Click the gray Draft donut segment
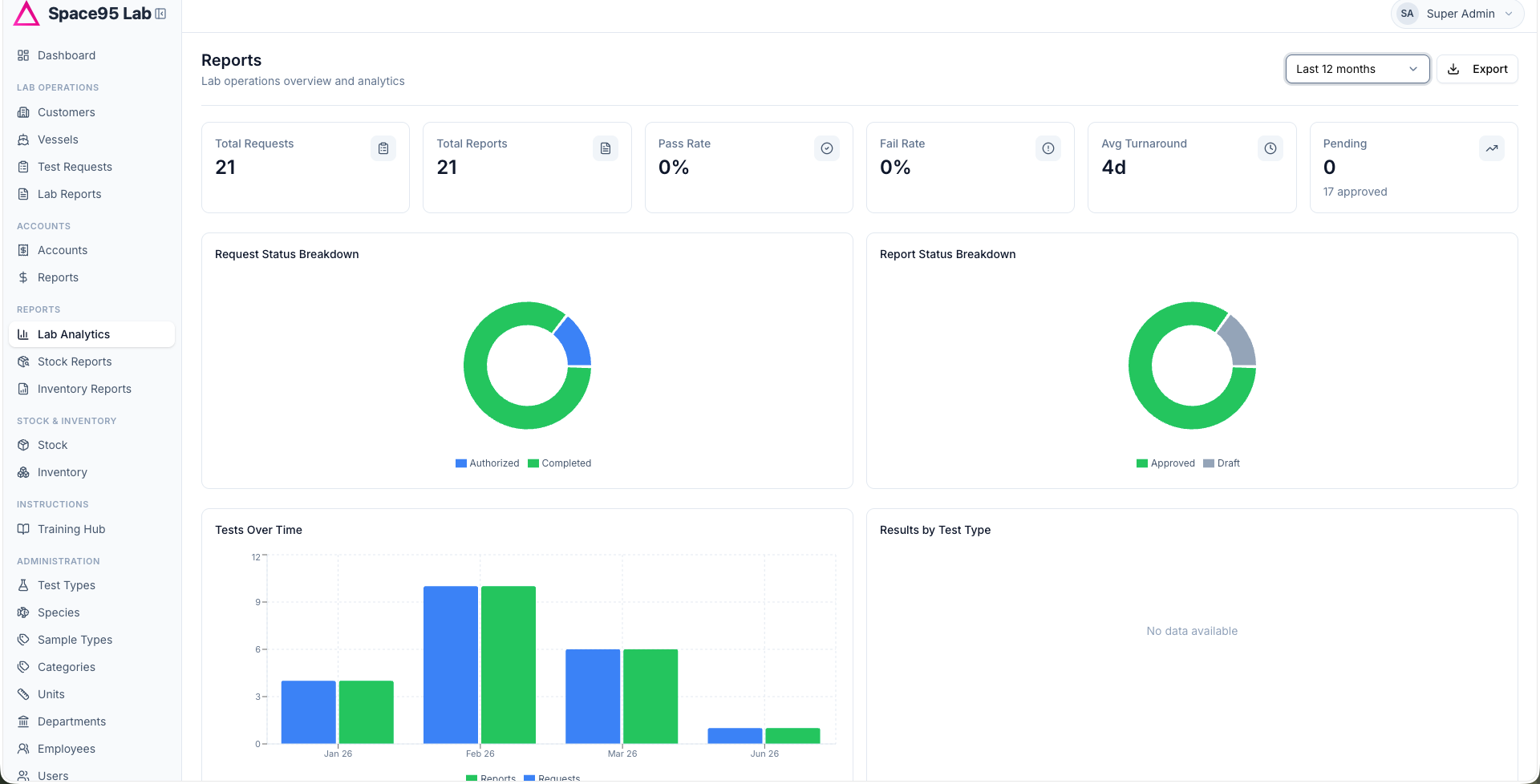The image size is (1540, 784). (x=1240, y=343)
